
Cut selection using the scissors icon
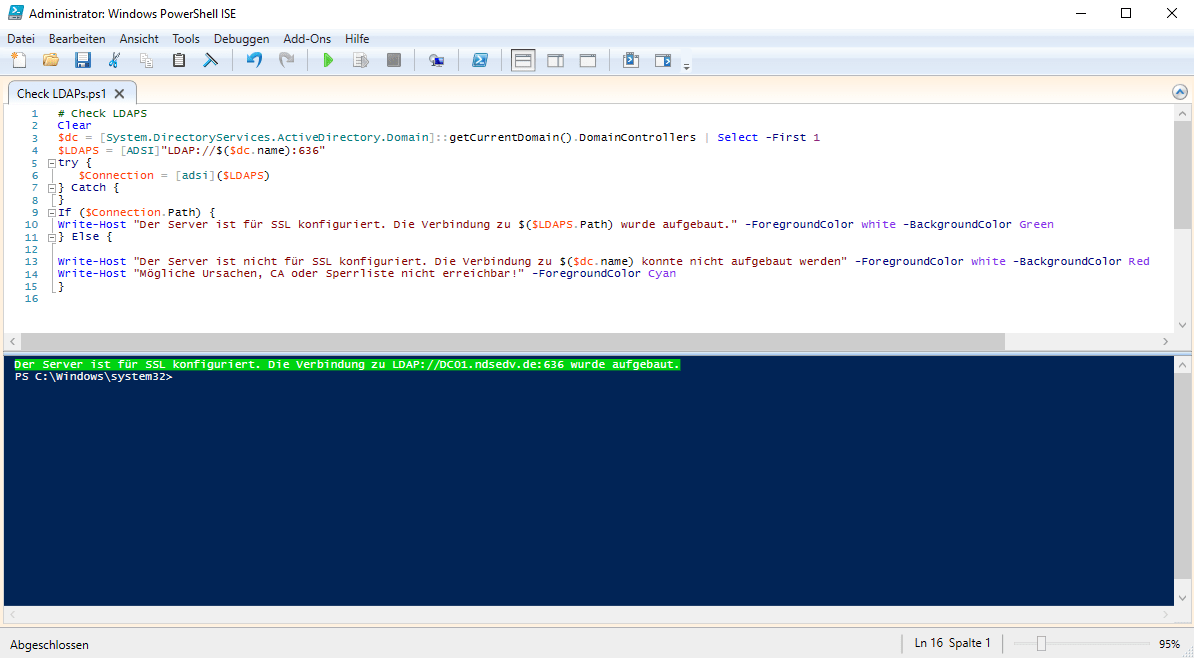[x=114, y=60]
